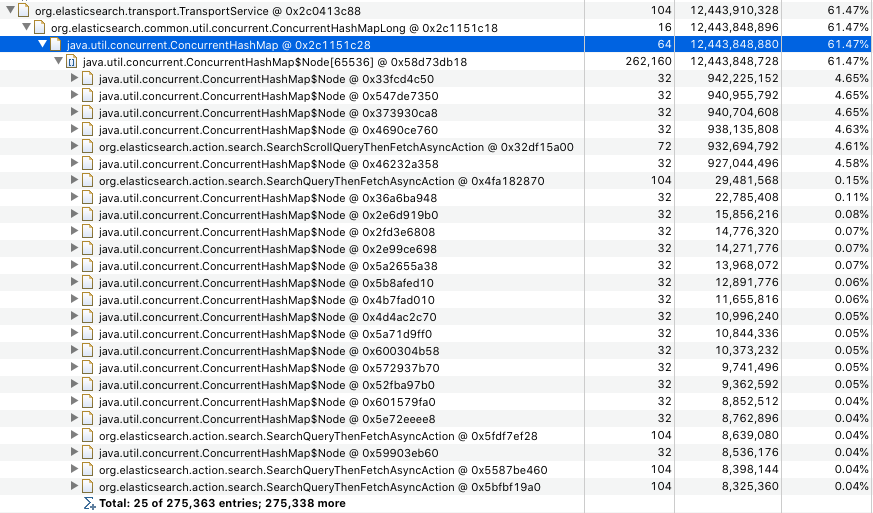The height and width of the screenshot is (513, 873).
Task: Click percentage value 4.58%
Action: (x=851, y=163)
